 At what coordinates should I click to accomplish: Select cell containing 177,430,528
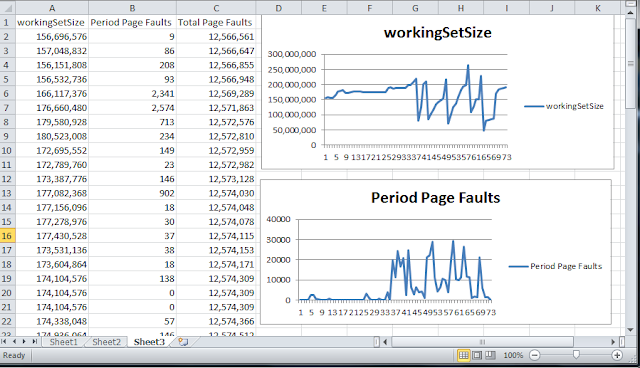coord(52,236)
